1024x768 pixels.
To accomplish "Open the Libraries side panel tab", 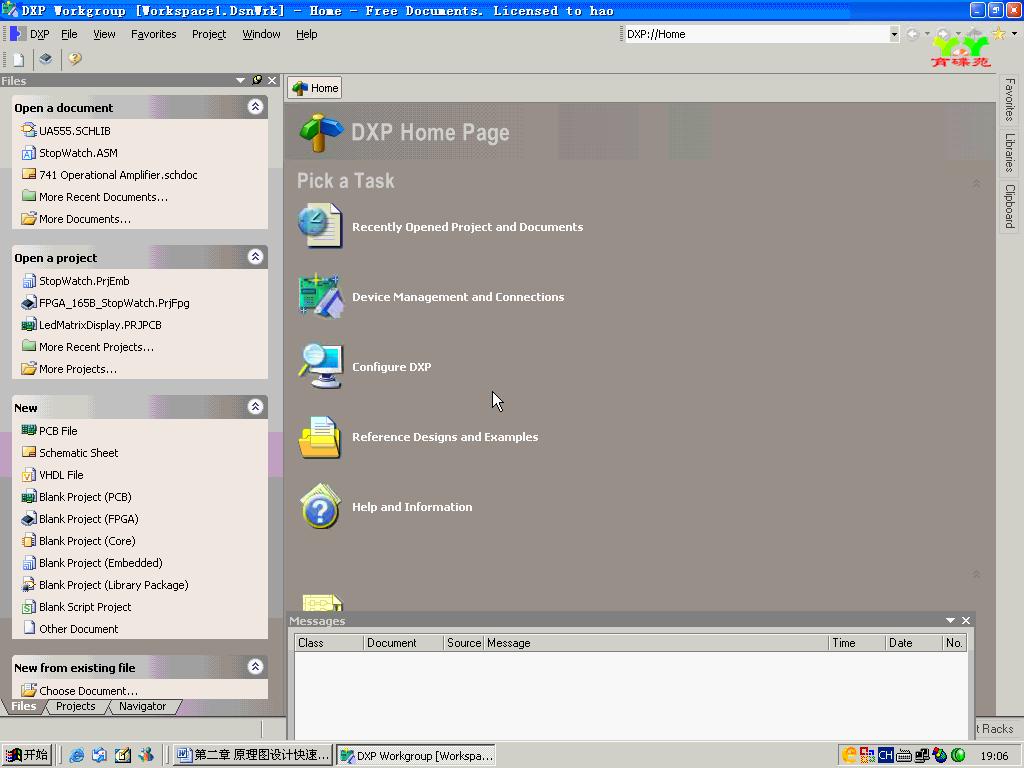I will [1010, 152].
